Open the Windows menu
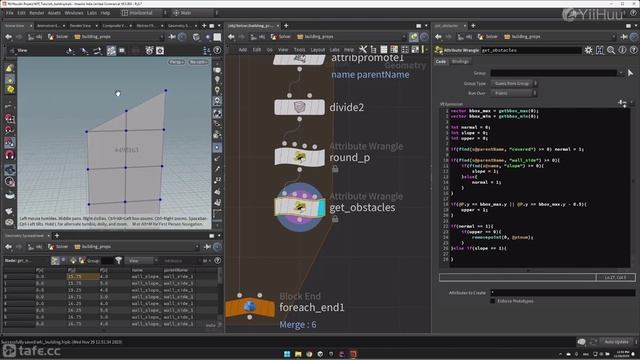The image size is (640, 360). click(x=74, y=13)
